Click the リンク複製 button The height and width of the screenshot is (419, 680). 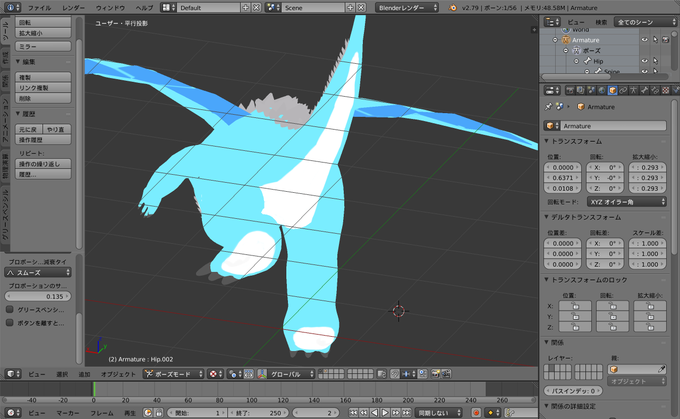pyautogui.click(x=43, y=88)
